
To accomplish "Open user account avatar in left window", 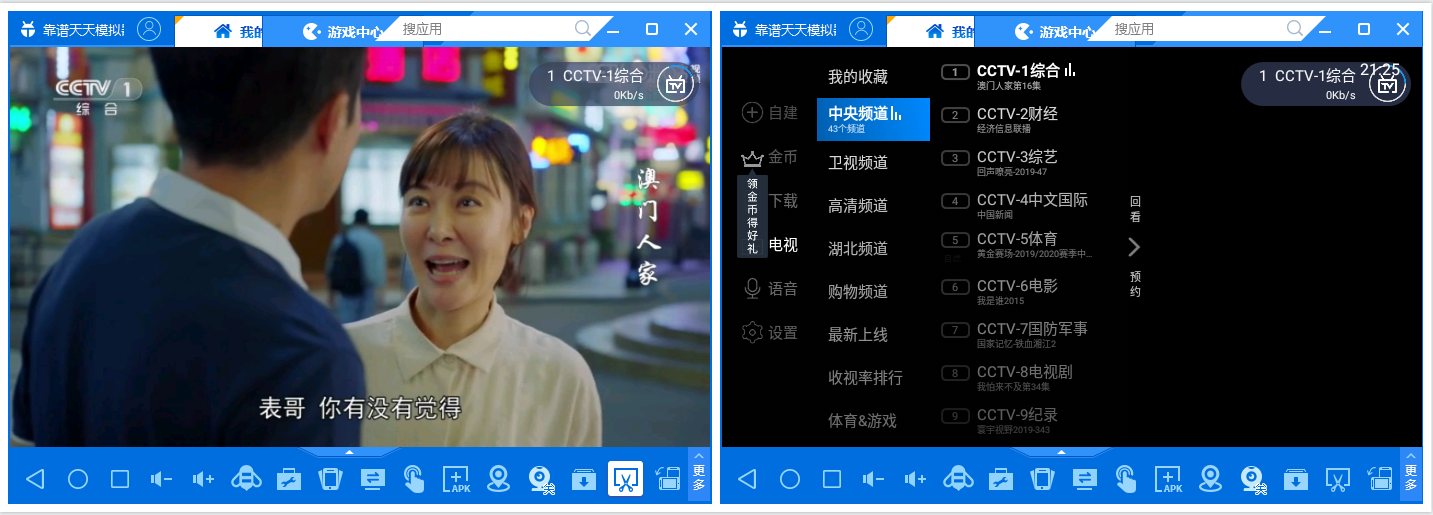I will [x=149, y=29].
